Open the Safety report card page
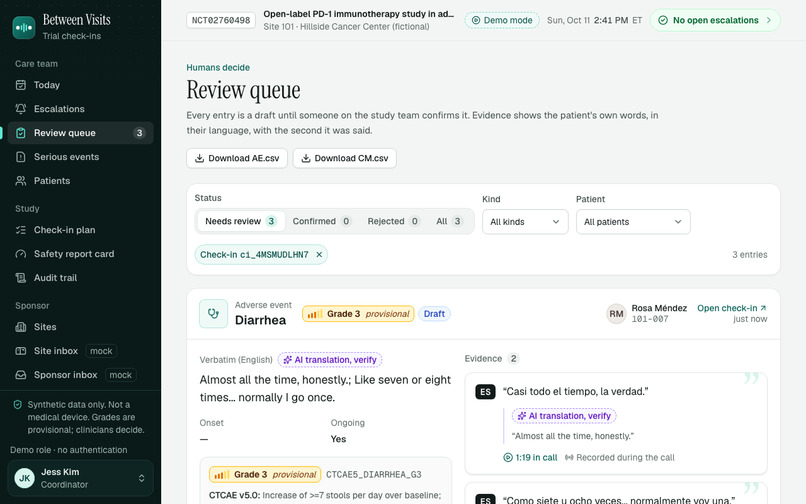Viewport: 806px width, 504px height. tap(80, 254)
